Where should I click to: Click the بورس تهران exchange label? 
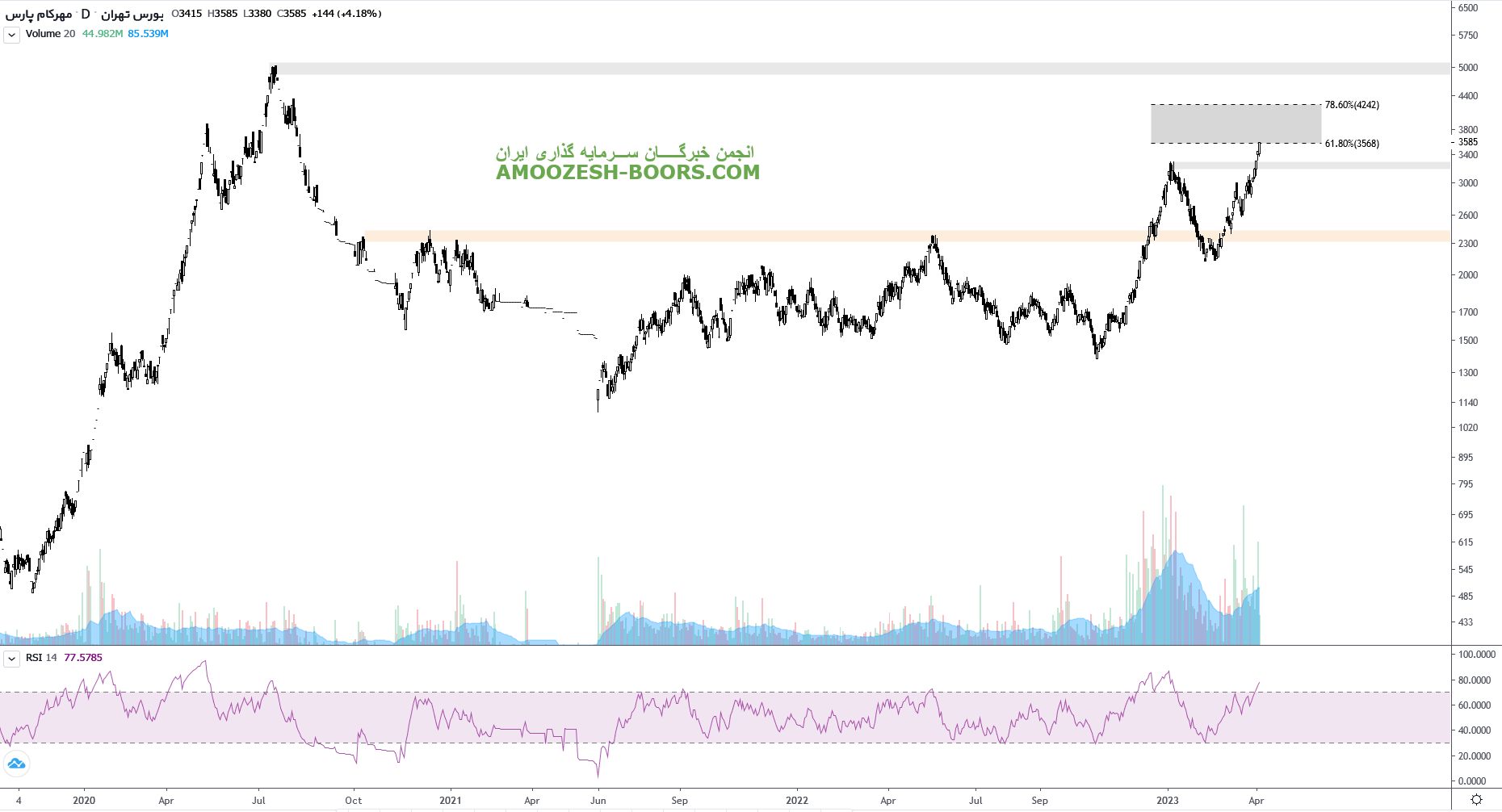[x=132, y=14]
